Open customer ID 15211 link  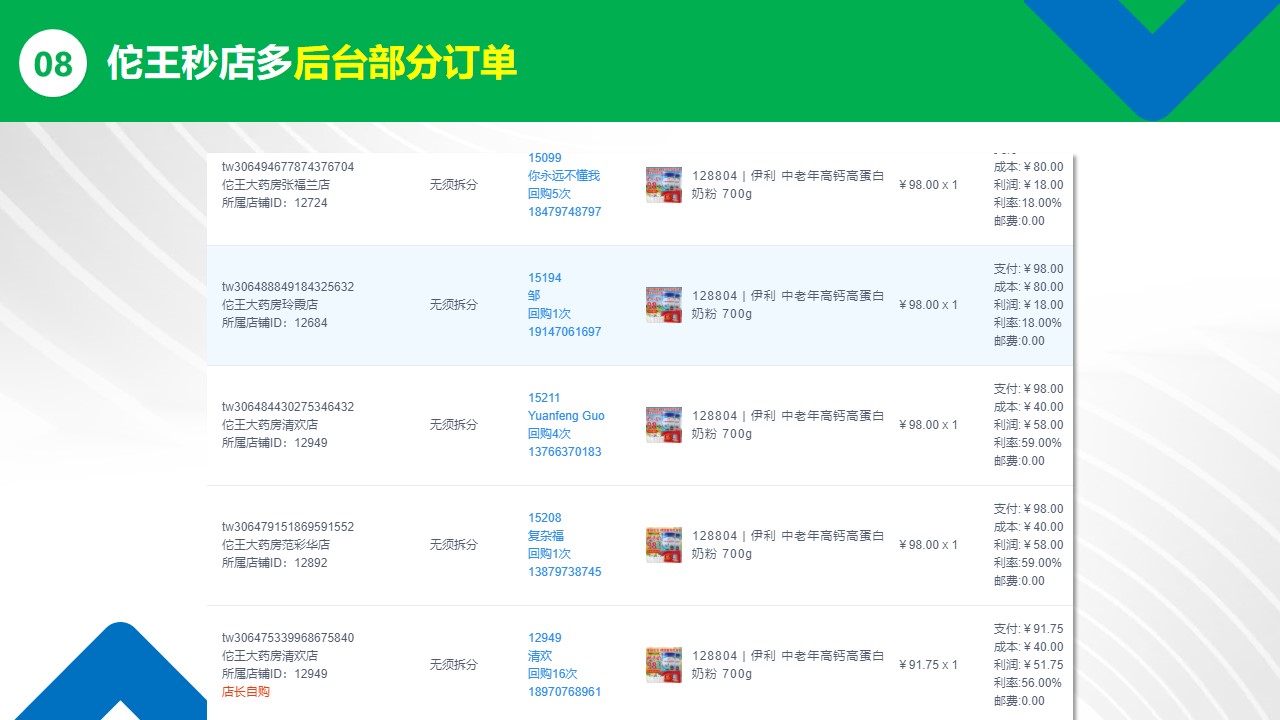click(x=545, y=398)
